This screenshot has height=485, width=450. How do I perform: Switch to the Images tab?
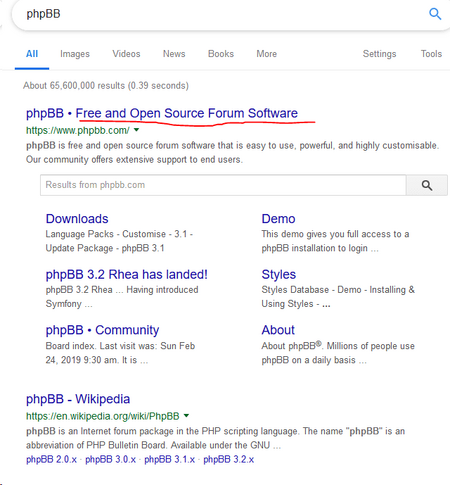pyautogui.click(x=75, y=54)
